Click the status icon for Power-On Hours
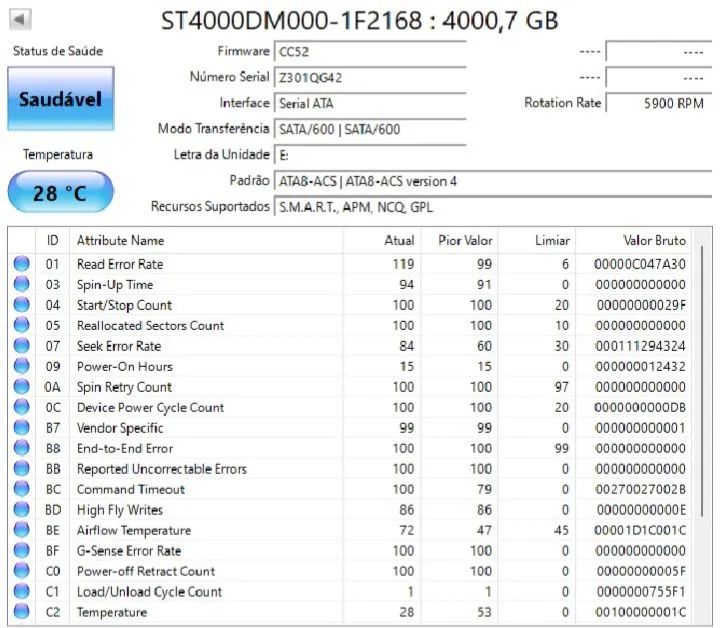 pos(22,366)
